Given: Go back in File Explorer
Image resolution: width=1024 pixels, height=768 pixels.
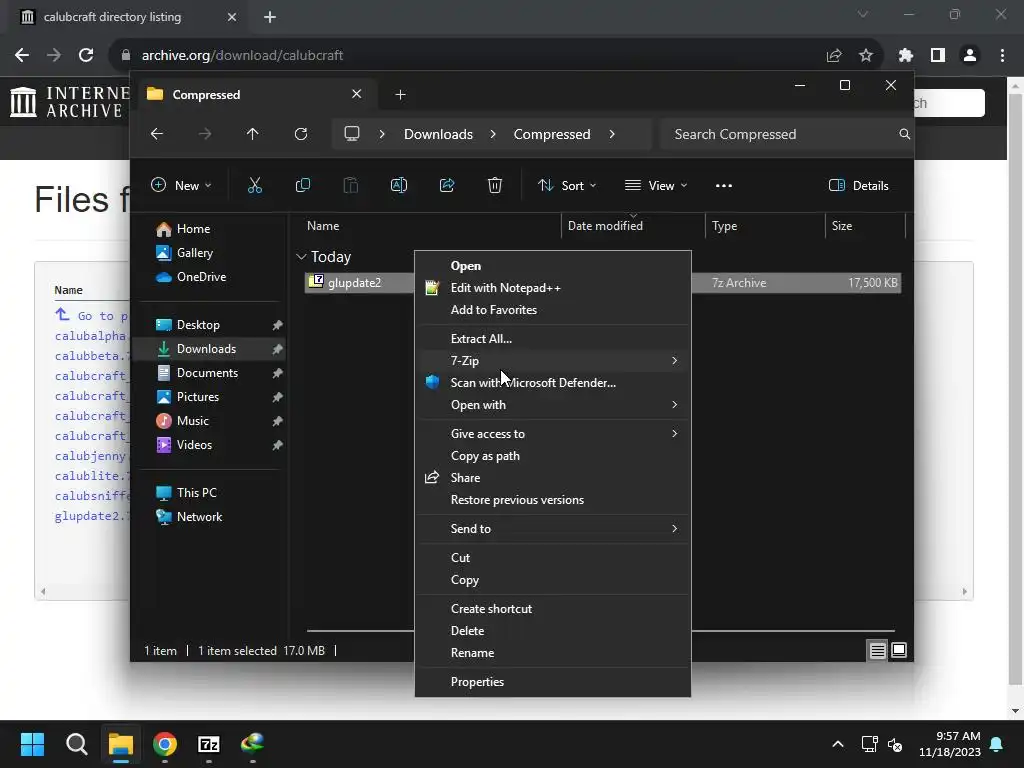Looking at the screenshot, I should [x=157, y=134].
